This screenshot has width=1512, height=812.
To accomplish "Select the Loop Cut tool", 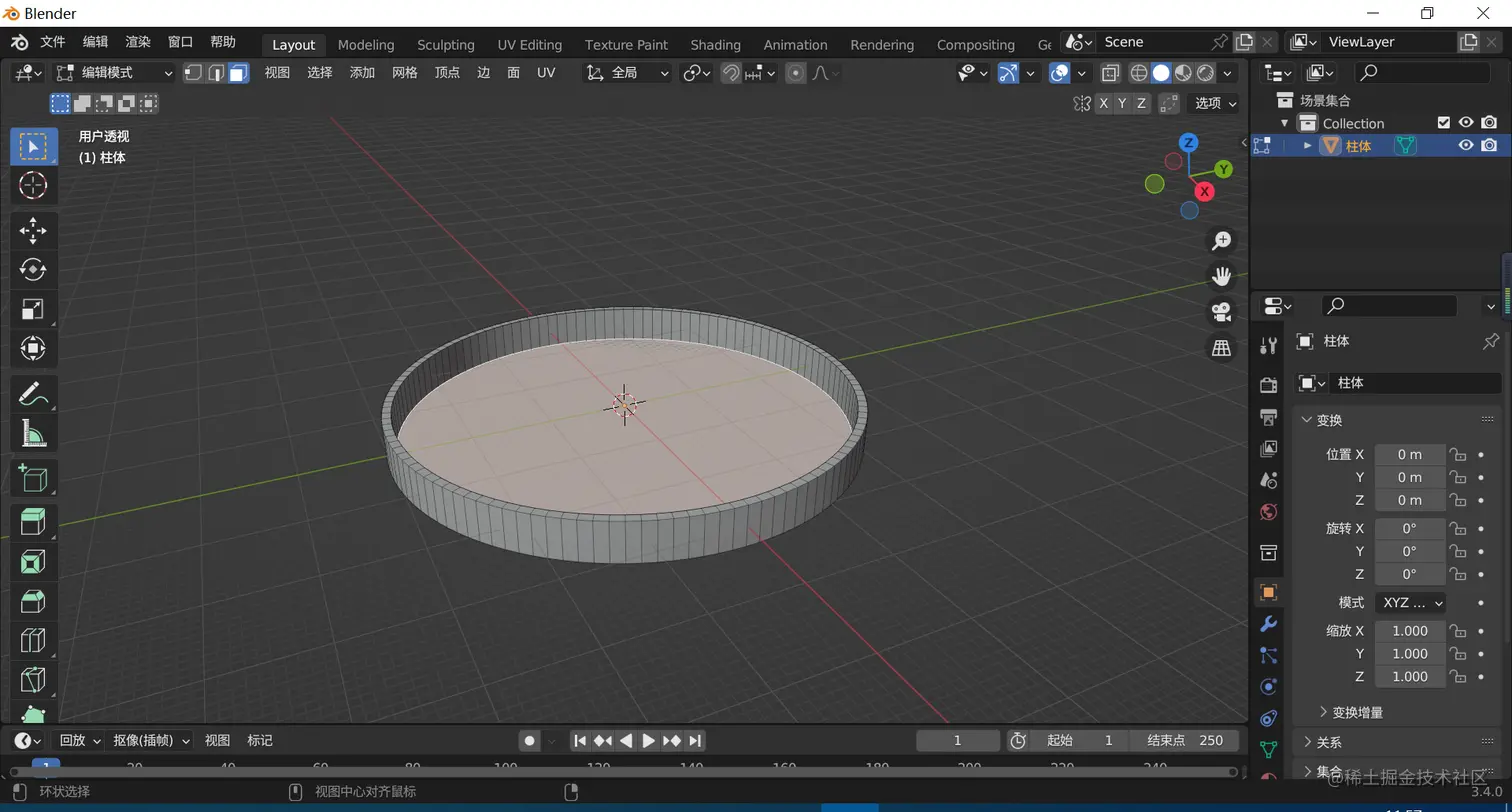I will click(x=33, y=640).
